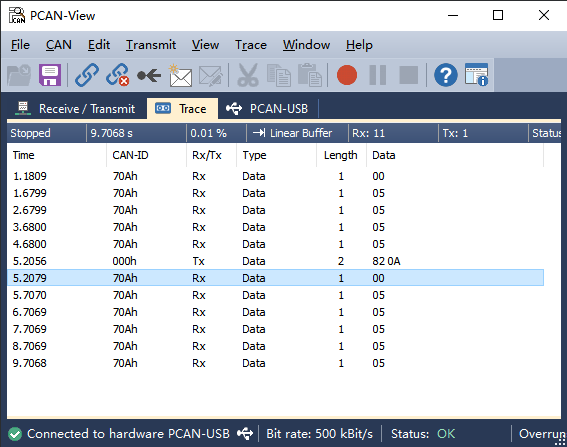Select the trace row at time 8.7069

(275, 346)
